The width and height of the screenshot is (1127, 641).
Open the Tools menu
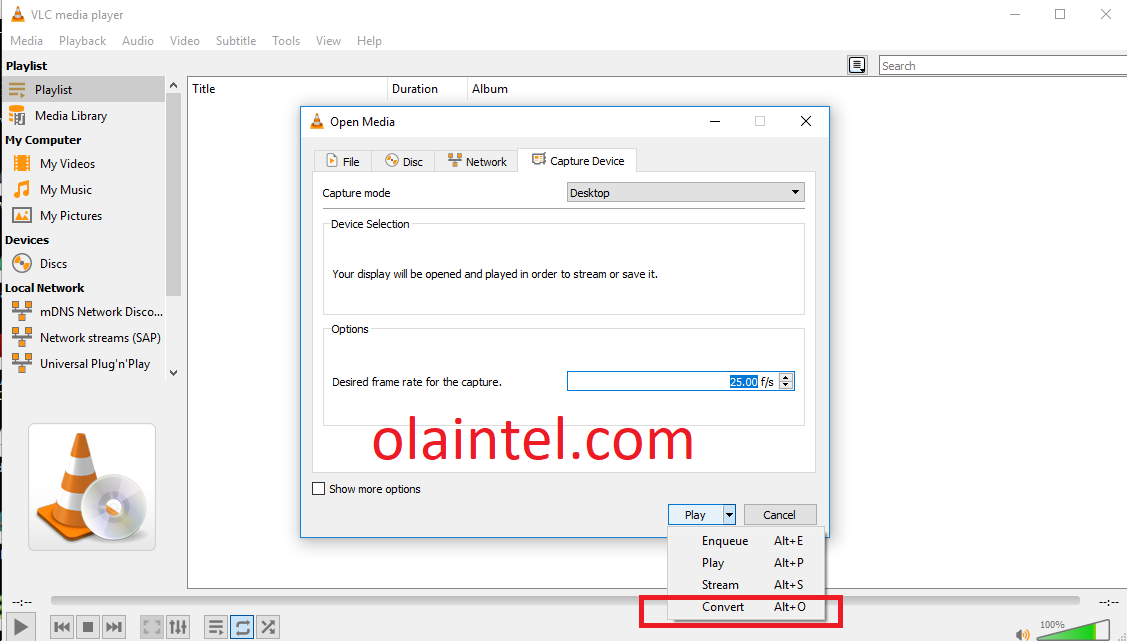(x=286, y=41)
